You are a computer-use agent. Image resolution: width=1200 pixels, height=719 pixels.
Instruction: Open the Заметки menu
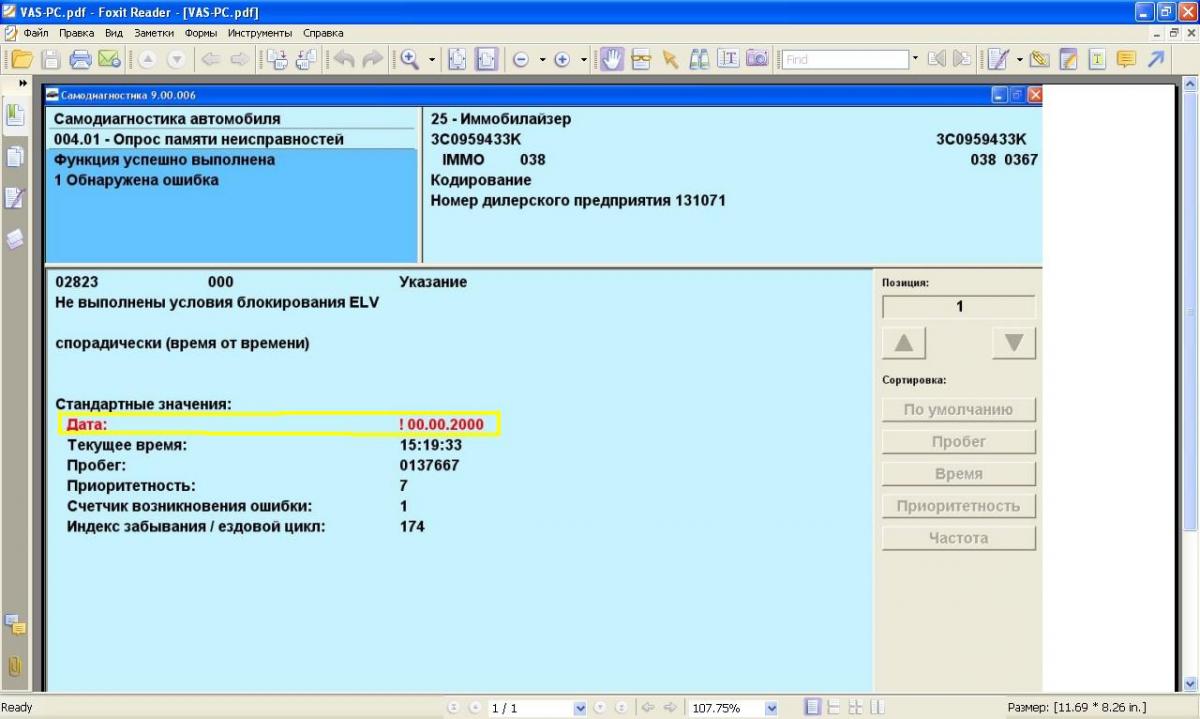(x=154, y=33)
